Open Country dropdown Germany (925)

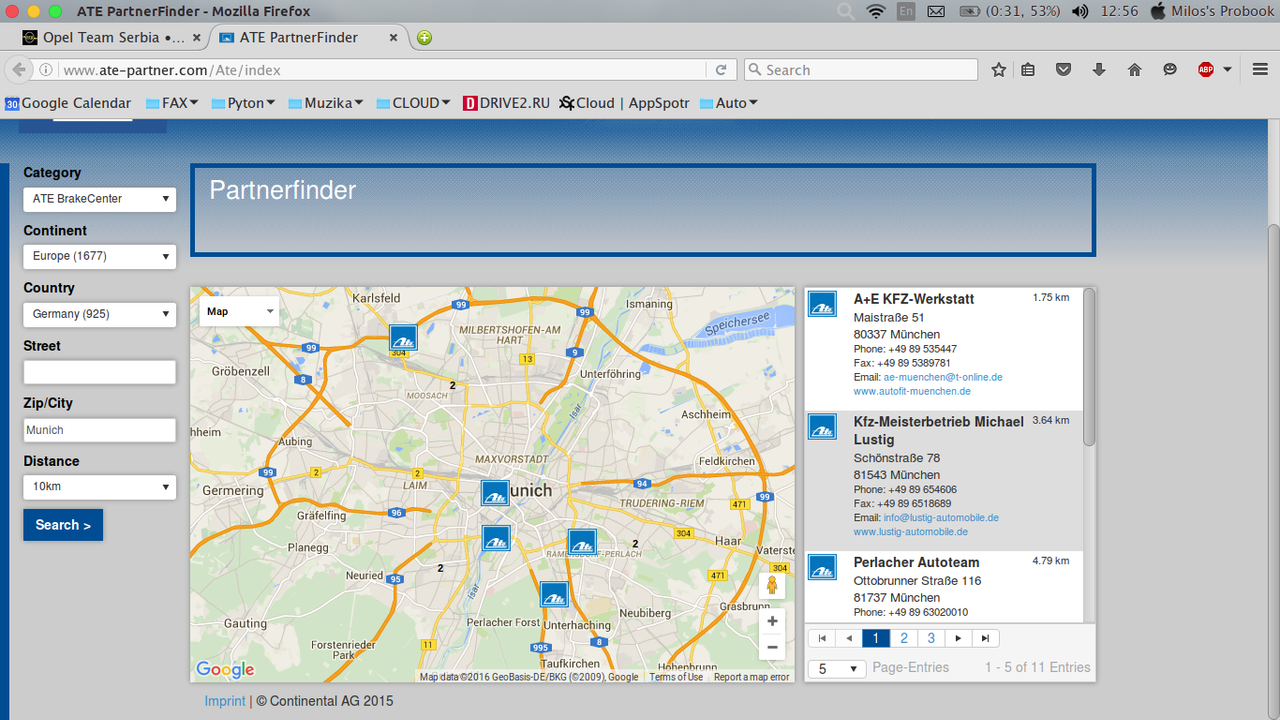100,314
